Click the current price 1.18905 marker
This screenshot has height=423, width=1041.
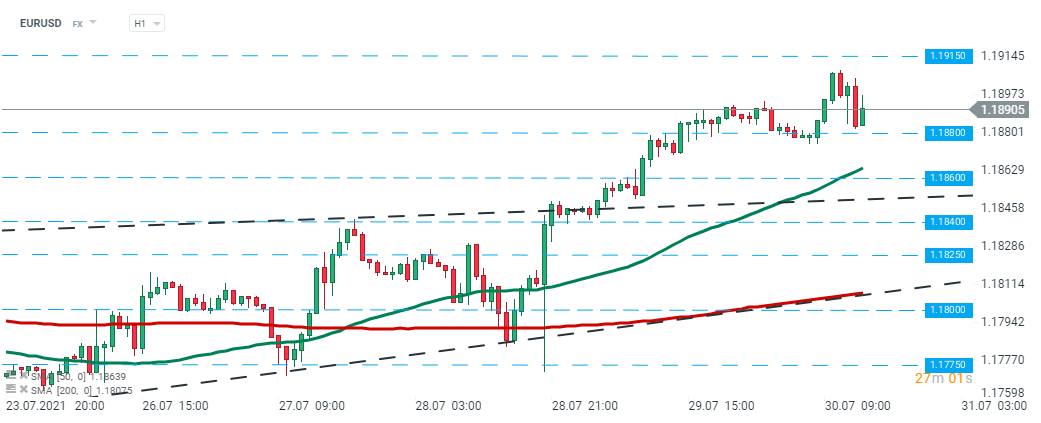click(x=1003, y=110)
